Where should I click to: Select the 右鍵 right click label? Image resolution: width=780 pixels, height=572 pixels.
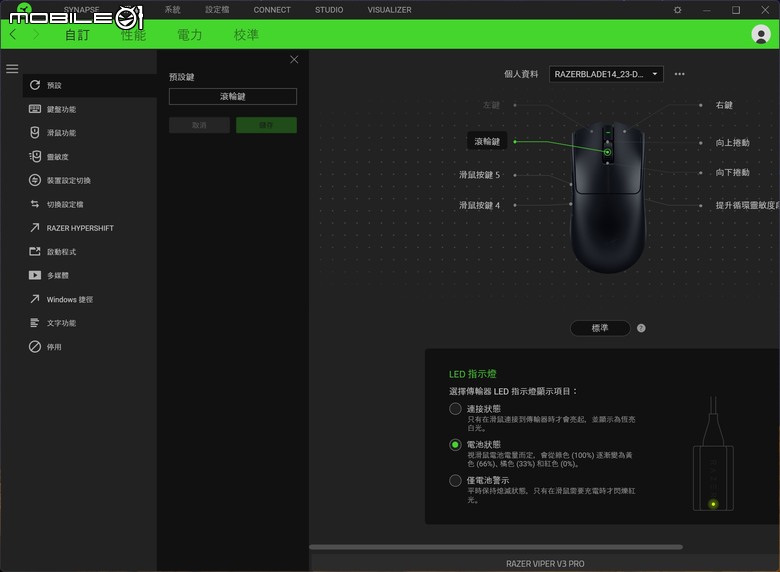tap(724, 105)
